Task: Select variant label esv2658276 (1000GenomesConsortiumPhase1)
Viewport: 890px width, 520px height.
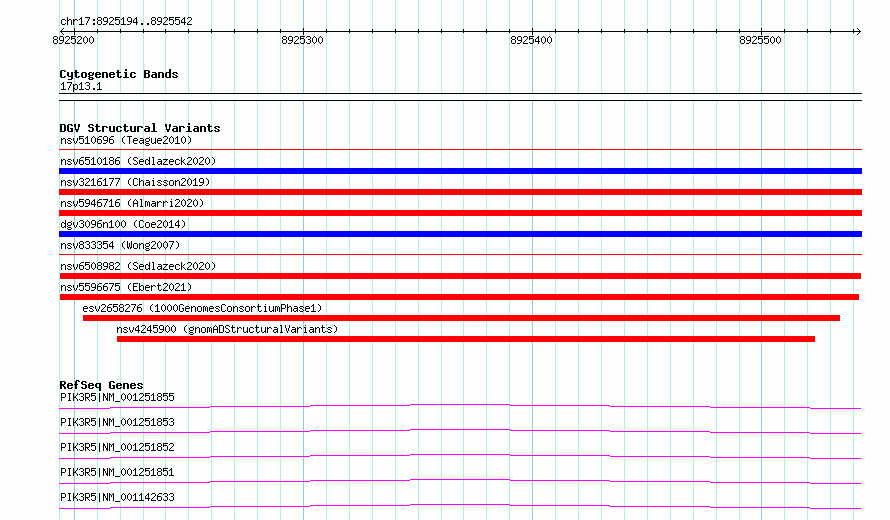Action: [x=202, y=308]
